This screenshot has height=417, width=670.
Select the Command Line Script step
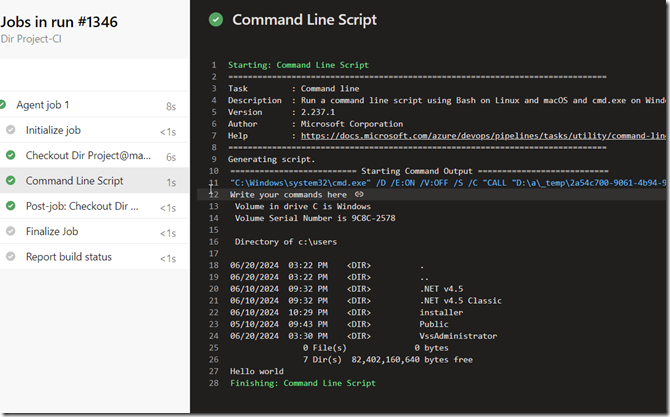(94, 181)
